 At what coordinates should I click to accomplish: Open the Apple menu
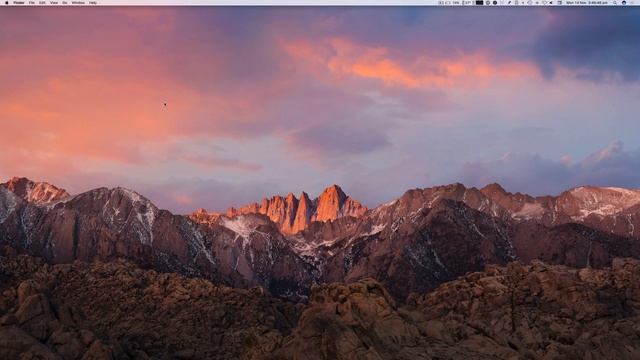point(6,2)
